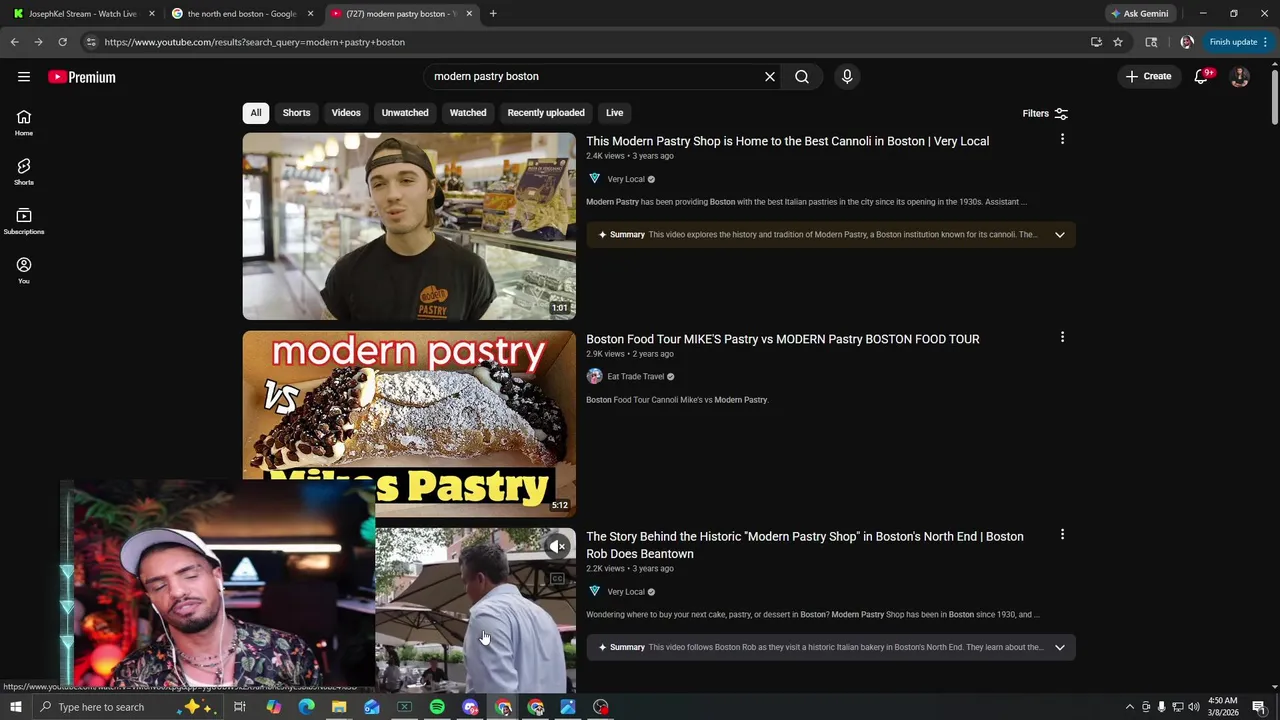This screenshot has height=720, width=1280.
Task: Switch to the JosephKel Stream browser tab
Action: click(82, 14)
